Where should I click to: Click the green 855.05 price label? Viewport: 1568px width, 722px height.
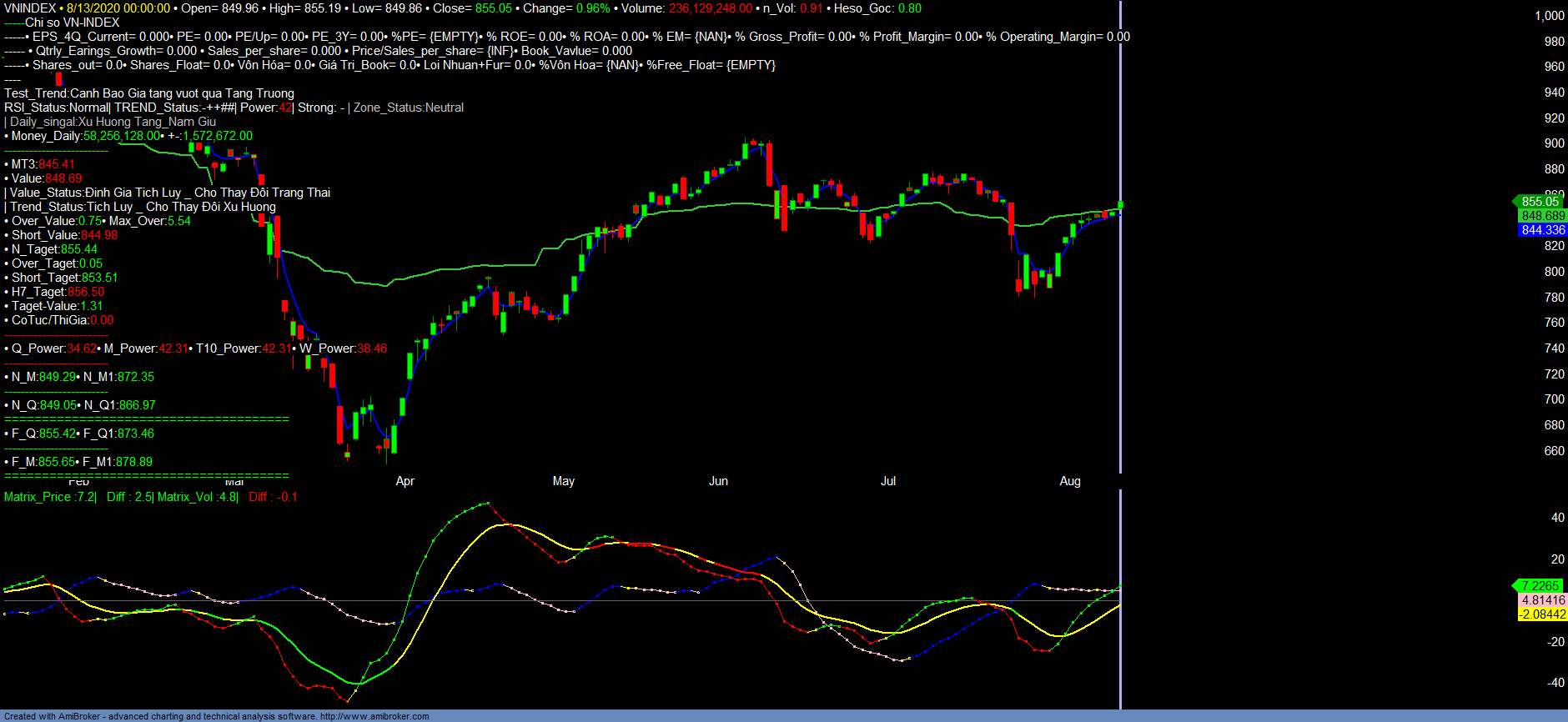coord(1540,202)
